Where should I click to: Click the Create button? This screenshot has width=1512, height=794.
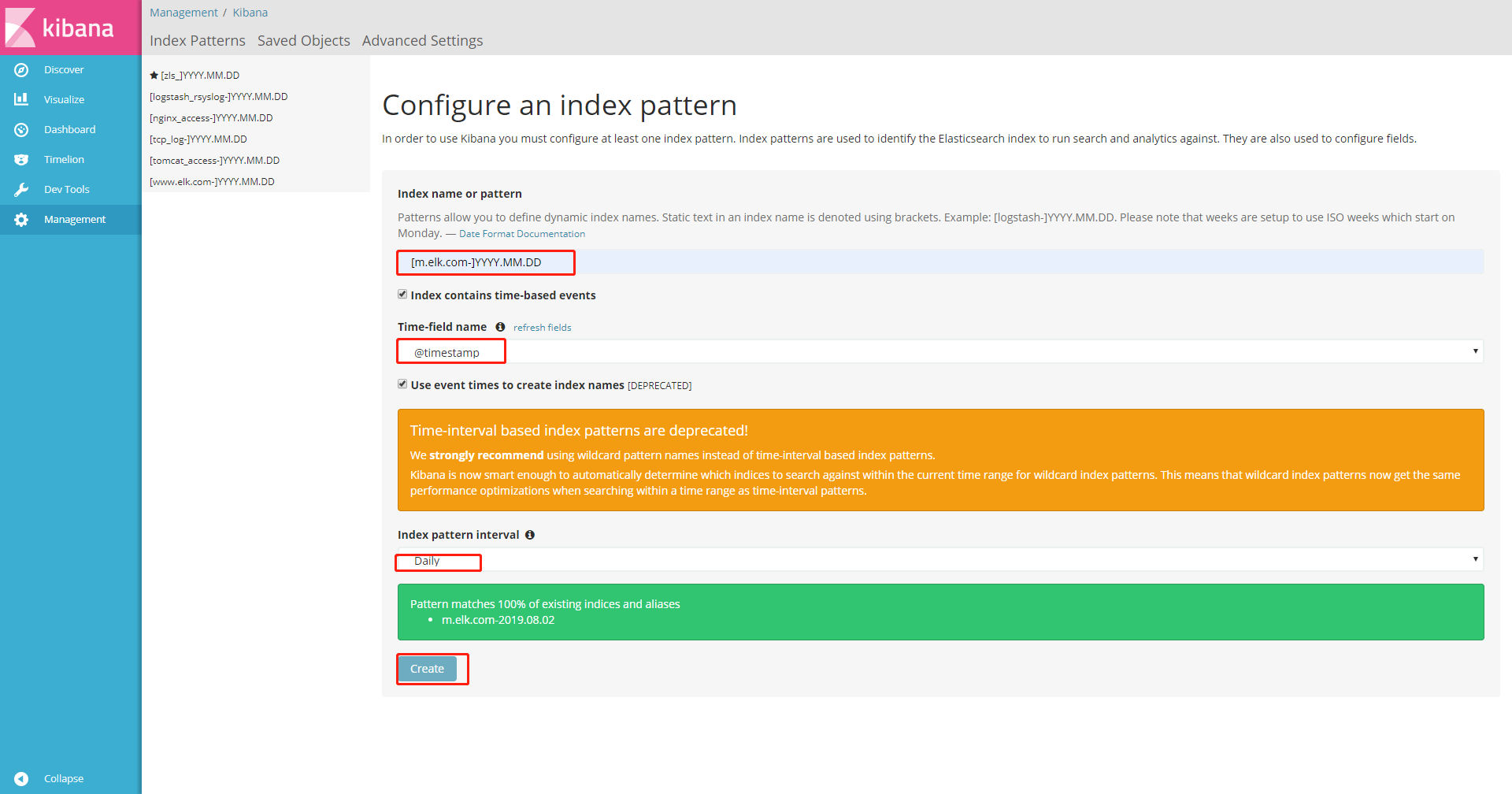coord(427,669)
